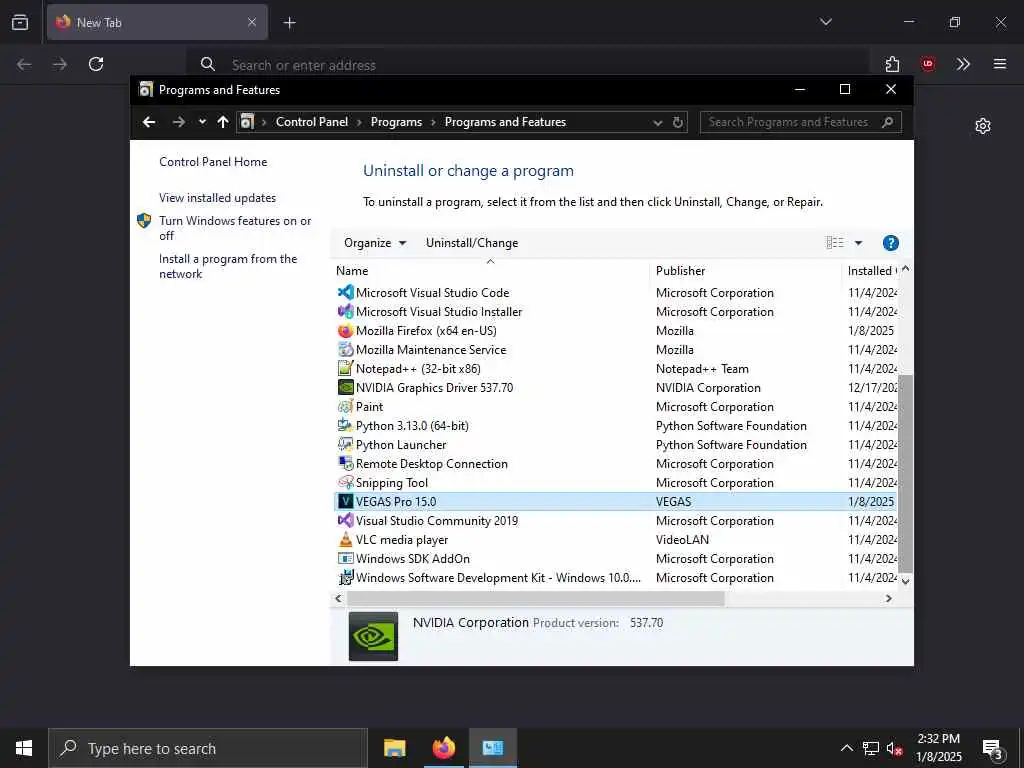Click the vertical scrollbar thumb in list

(905, 473)
